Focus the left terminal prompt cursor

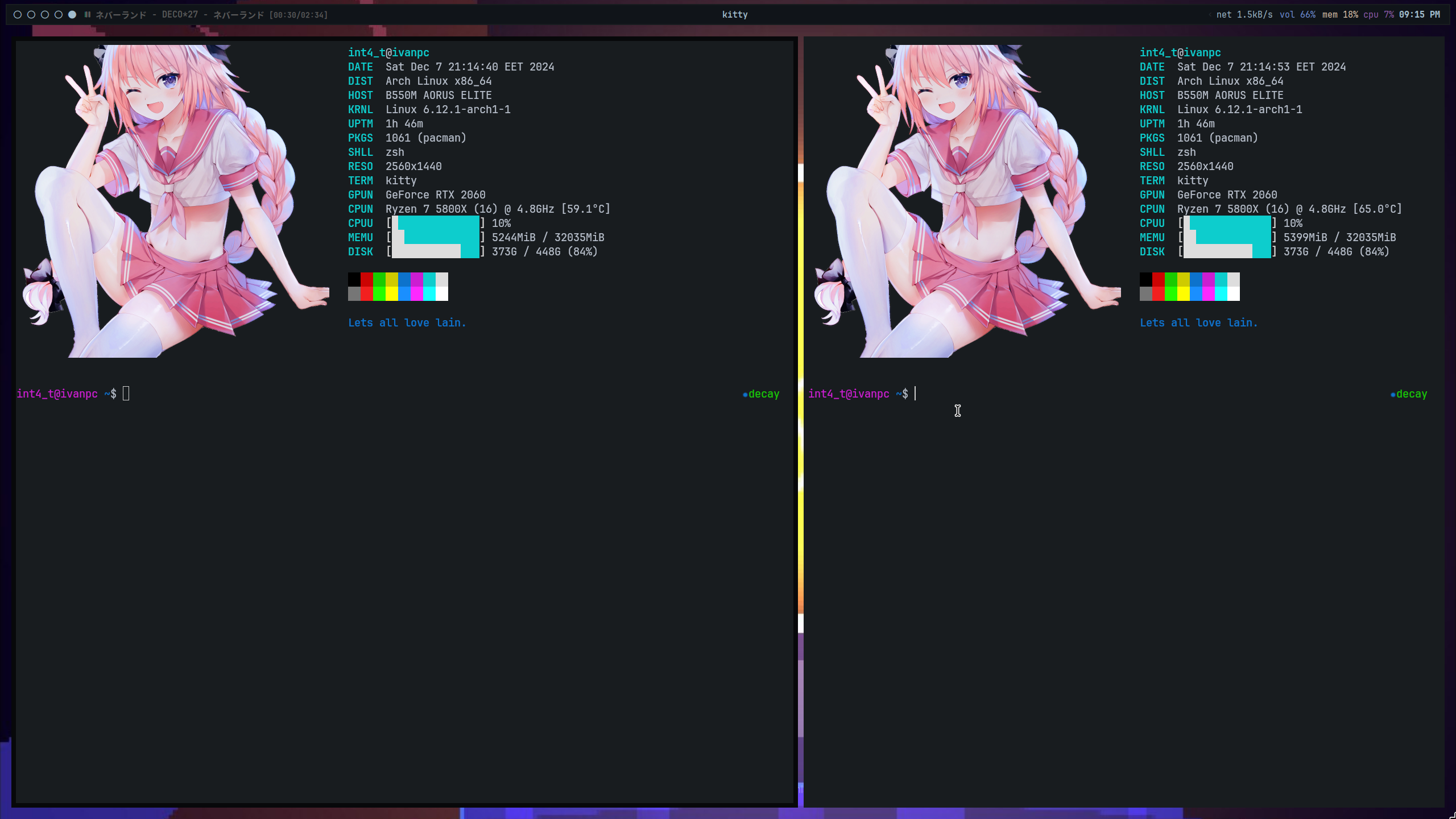point(126,394)
